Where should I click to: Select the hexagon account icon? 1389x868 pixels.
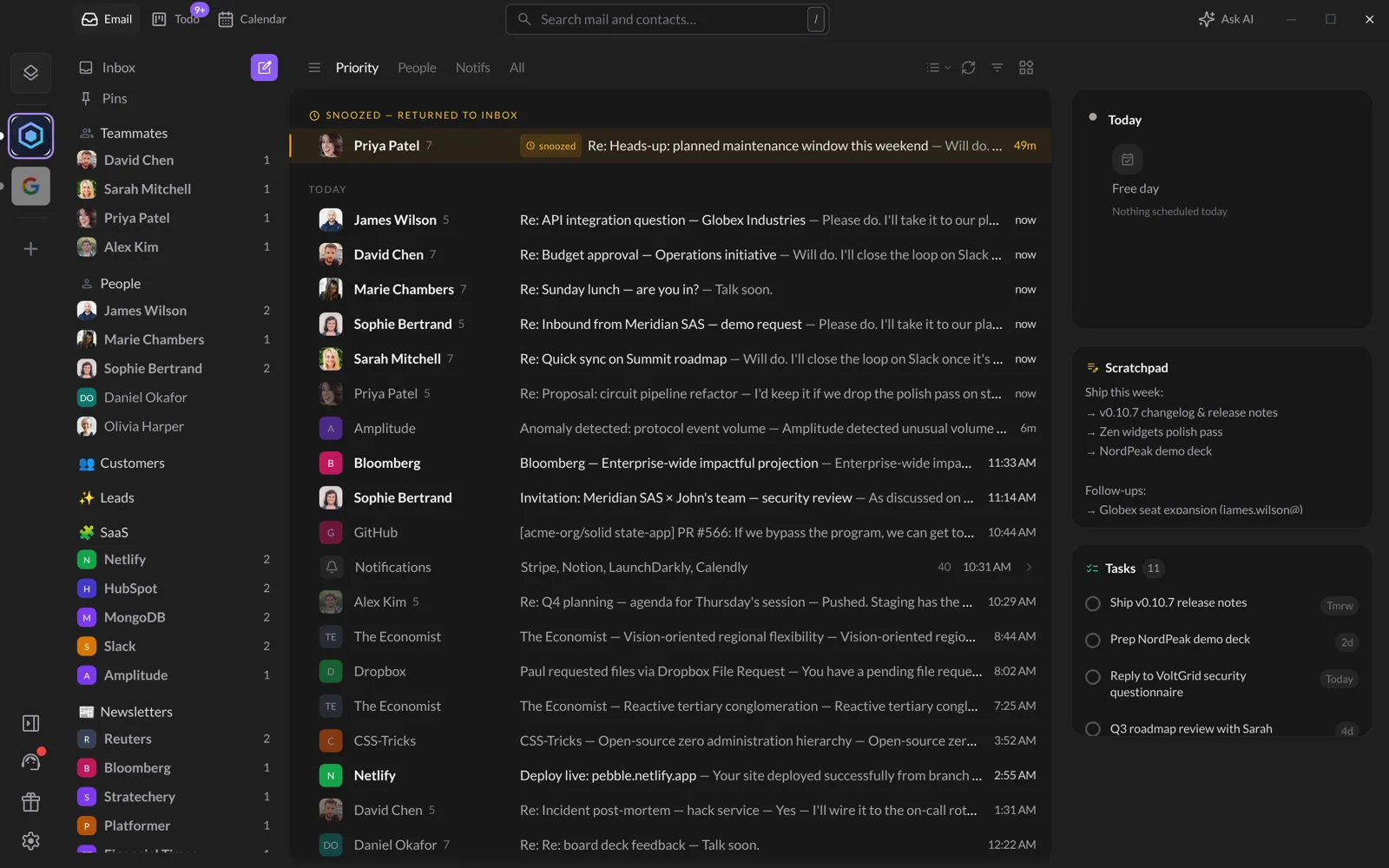click(30, 135)
